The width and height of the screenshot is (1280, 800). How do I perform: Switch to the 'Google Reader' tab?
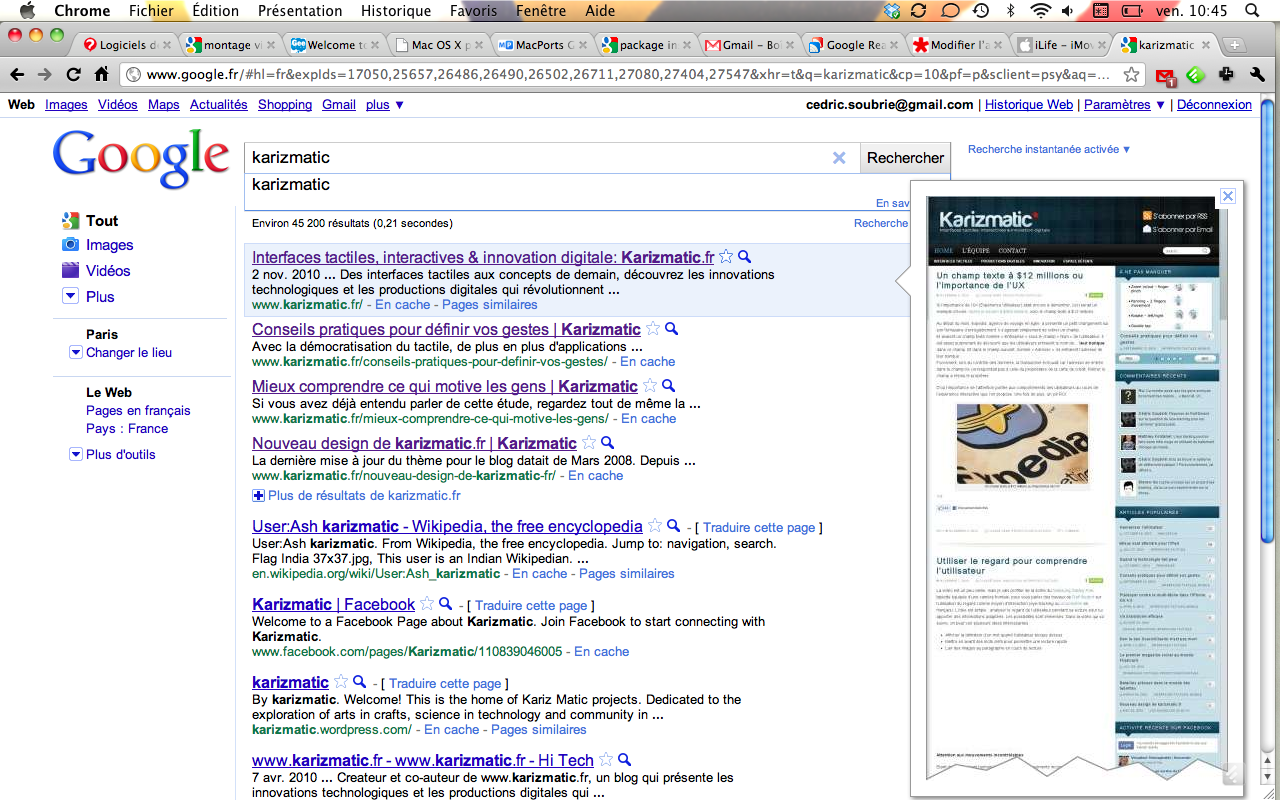[854, 45]
